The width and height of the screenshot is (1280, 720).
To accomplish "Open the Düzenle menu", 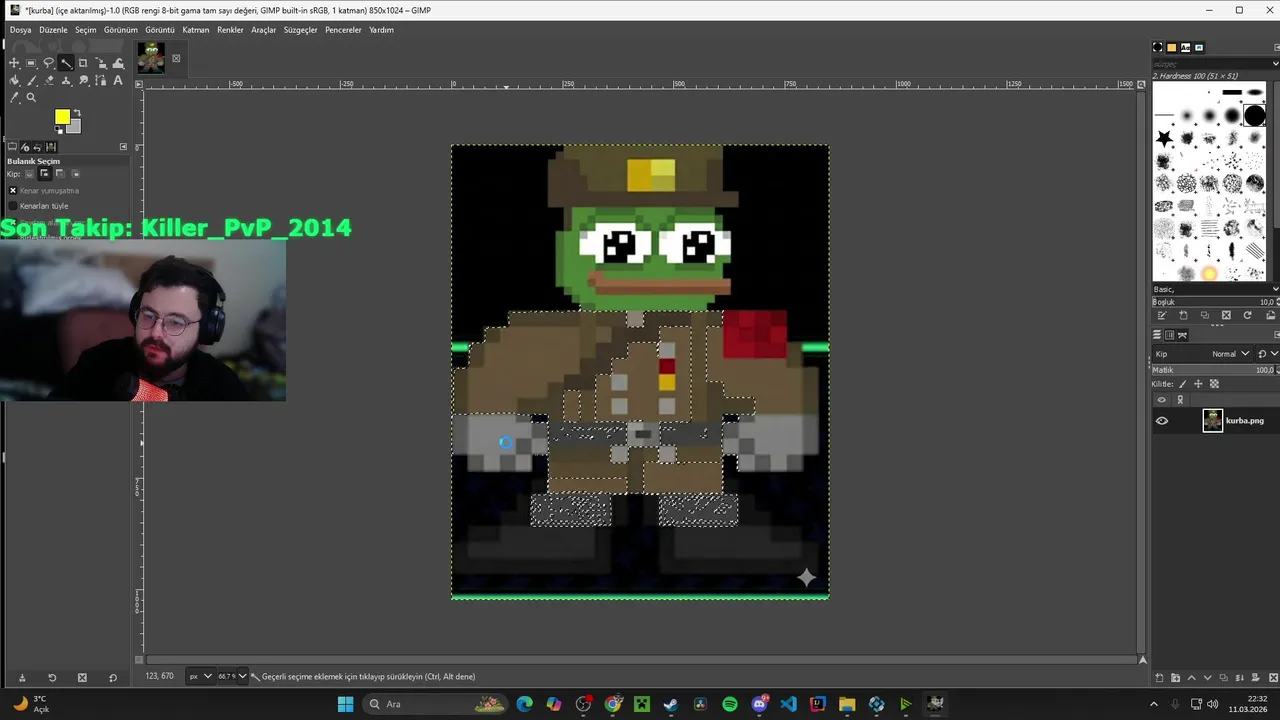I will click(53, 30).
